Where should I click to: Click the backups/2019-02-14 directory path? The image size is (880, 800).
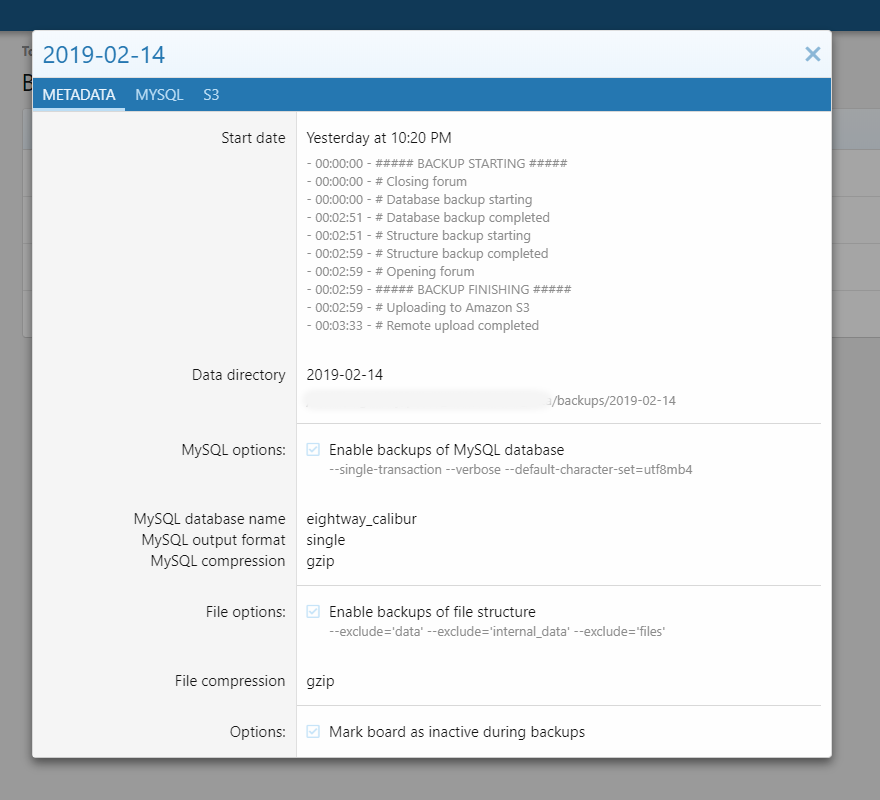[x=612, y=400]
